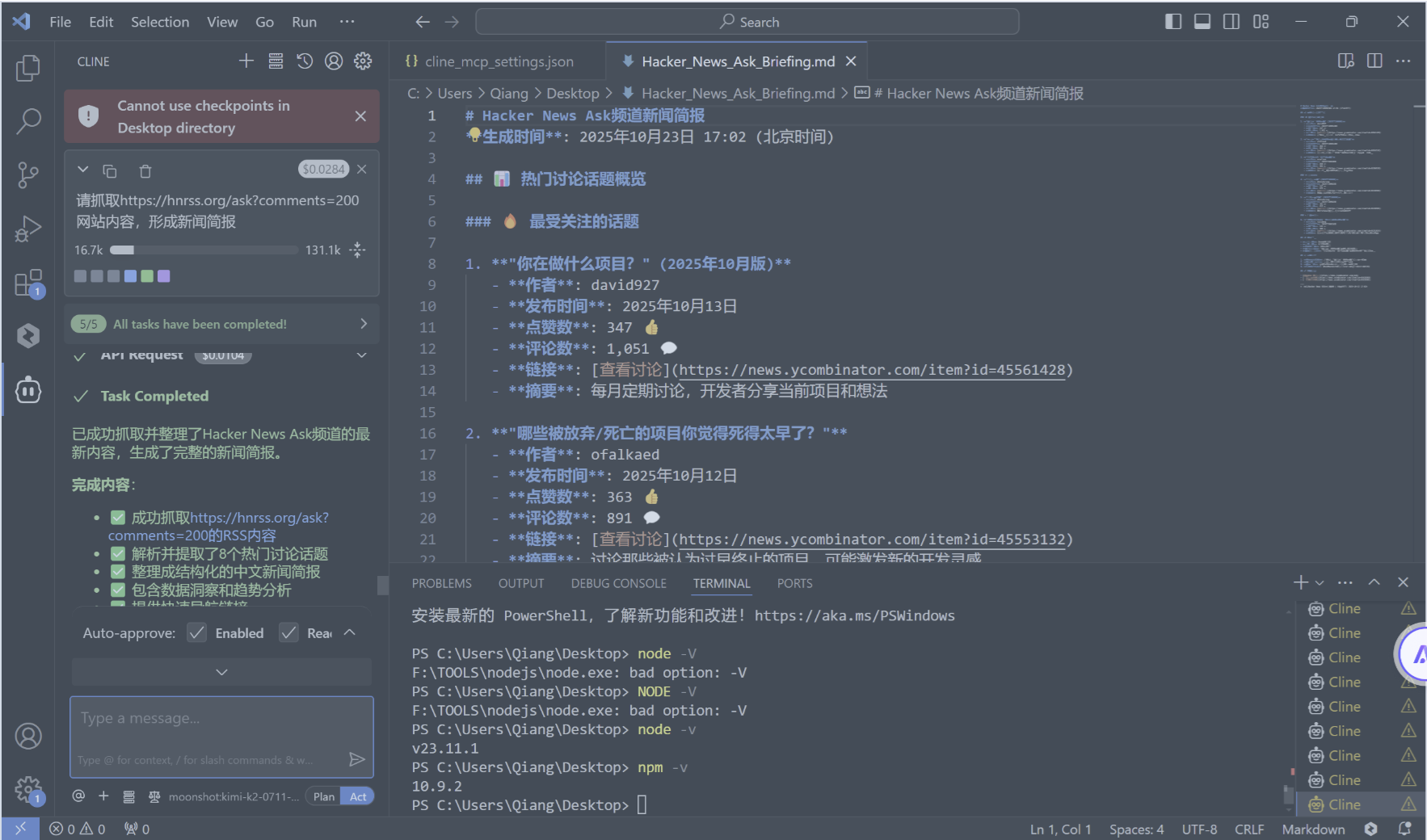Start a new Cline task with plus icon
Screen dimensions: 1427x840
tap(246, 61)
